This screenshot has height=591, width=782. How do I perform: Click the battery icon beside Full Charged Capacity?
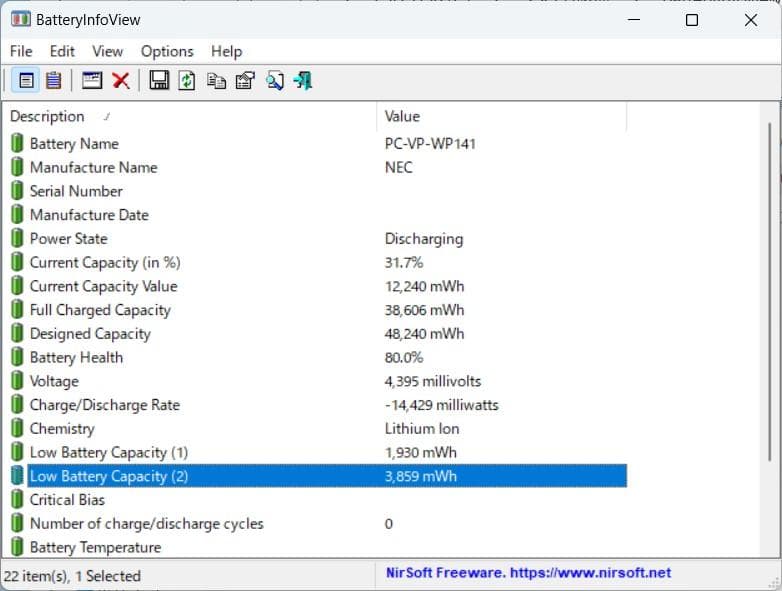17,310
